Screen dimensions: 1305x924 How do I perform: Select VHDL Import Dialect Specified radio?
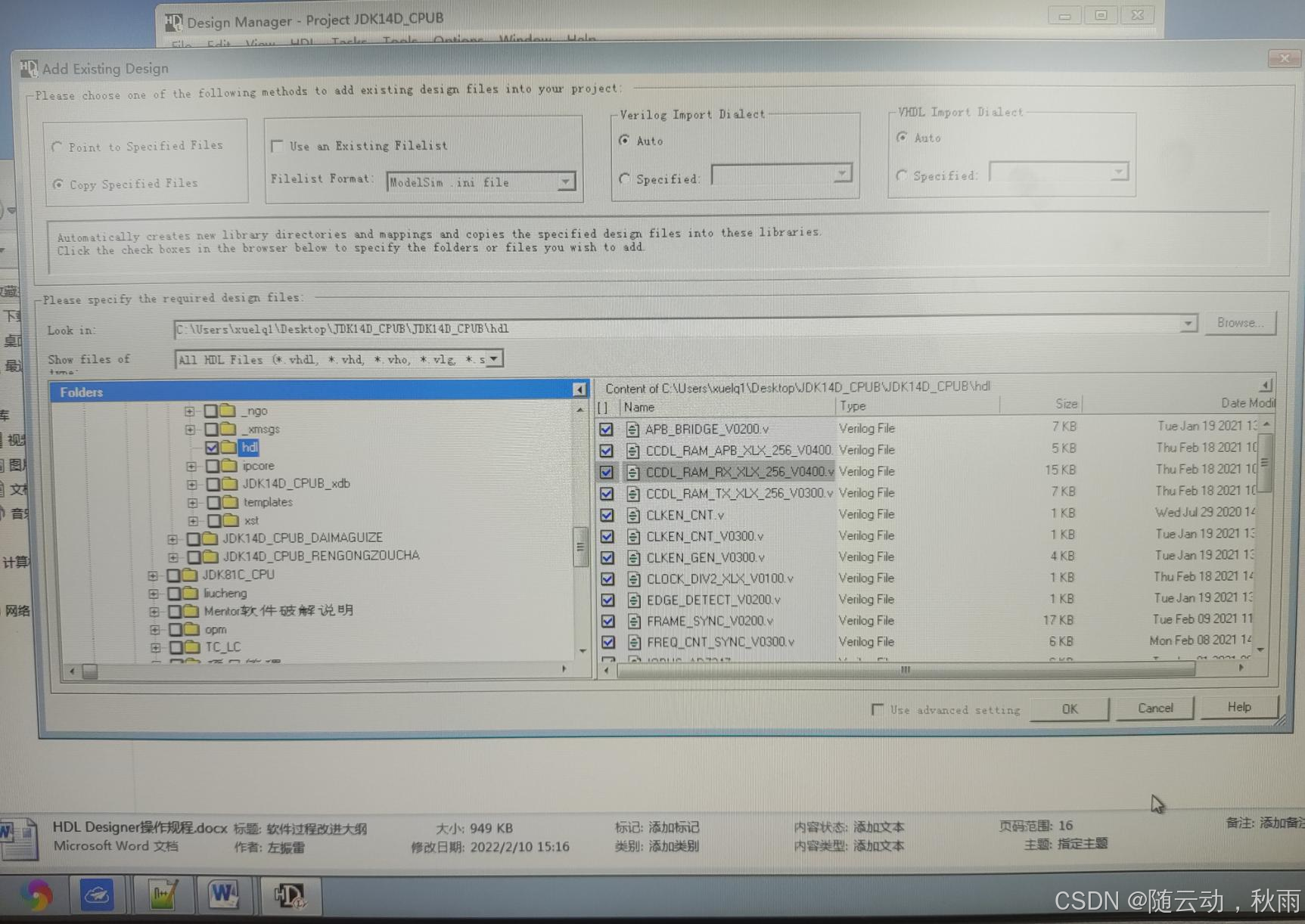point(901,175)
